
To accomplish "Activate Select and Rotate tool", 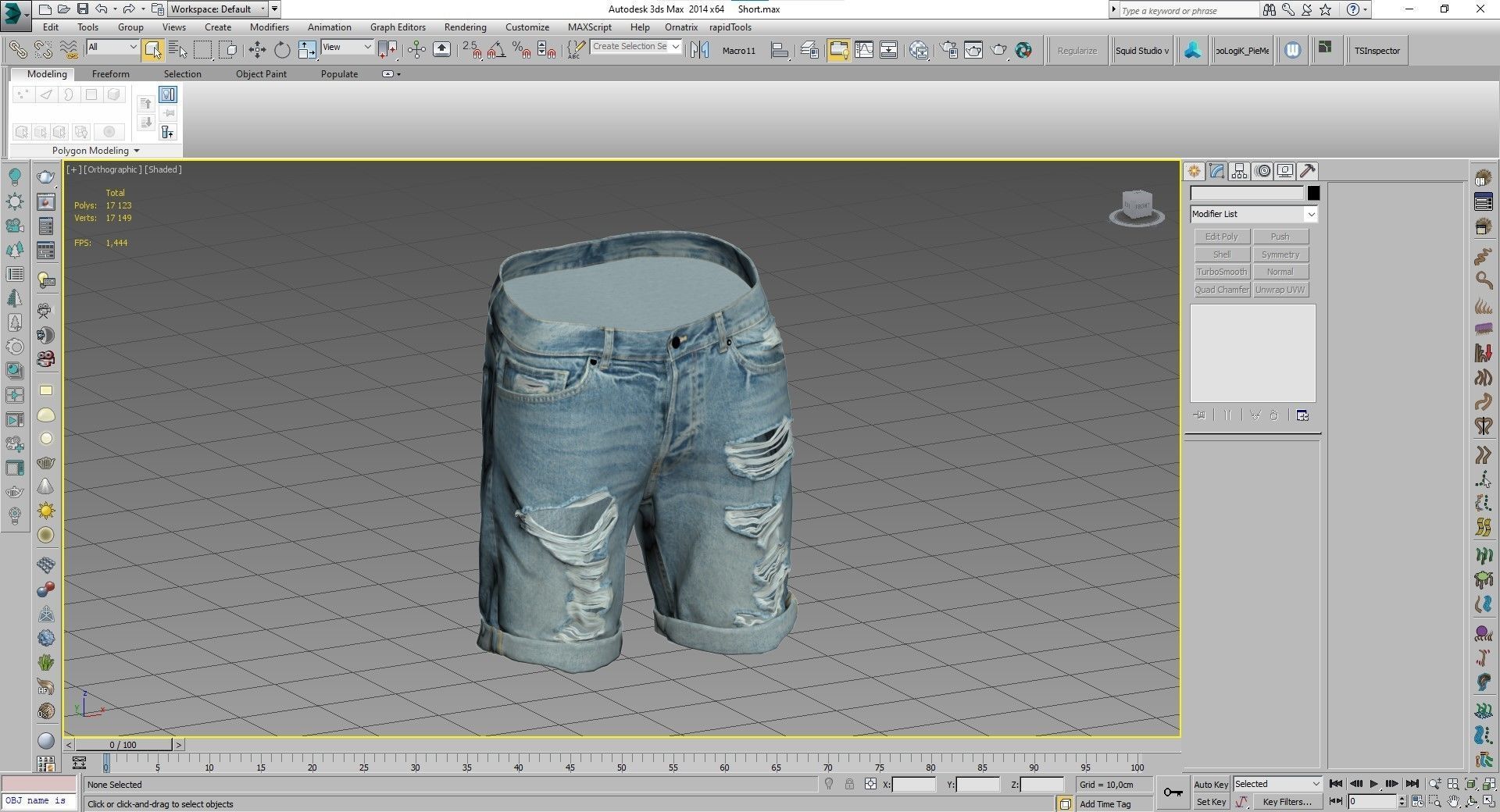I will tap(282, 50).
